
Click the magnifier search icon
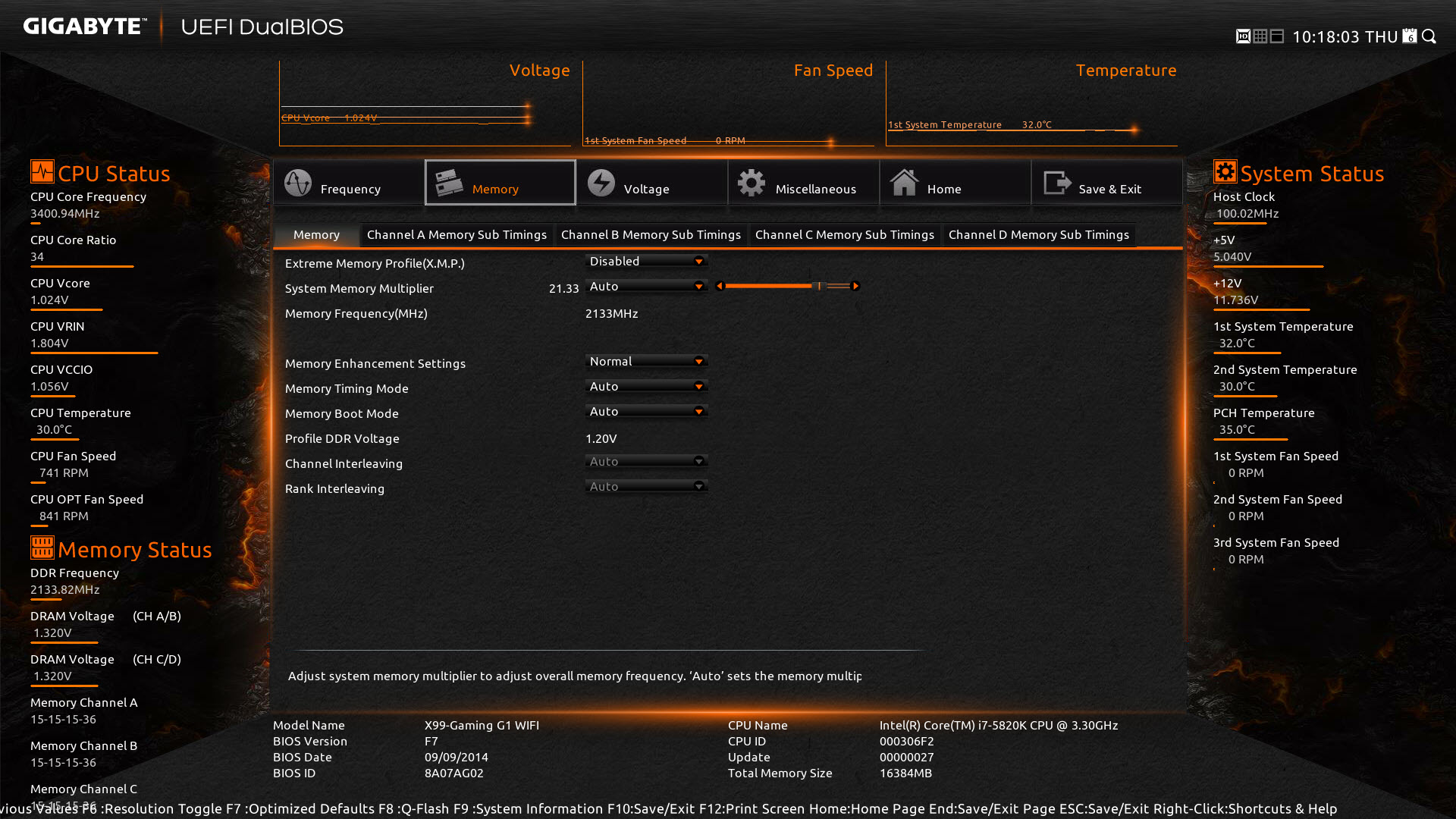(1429, 36)
